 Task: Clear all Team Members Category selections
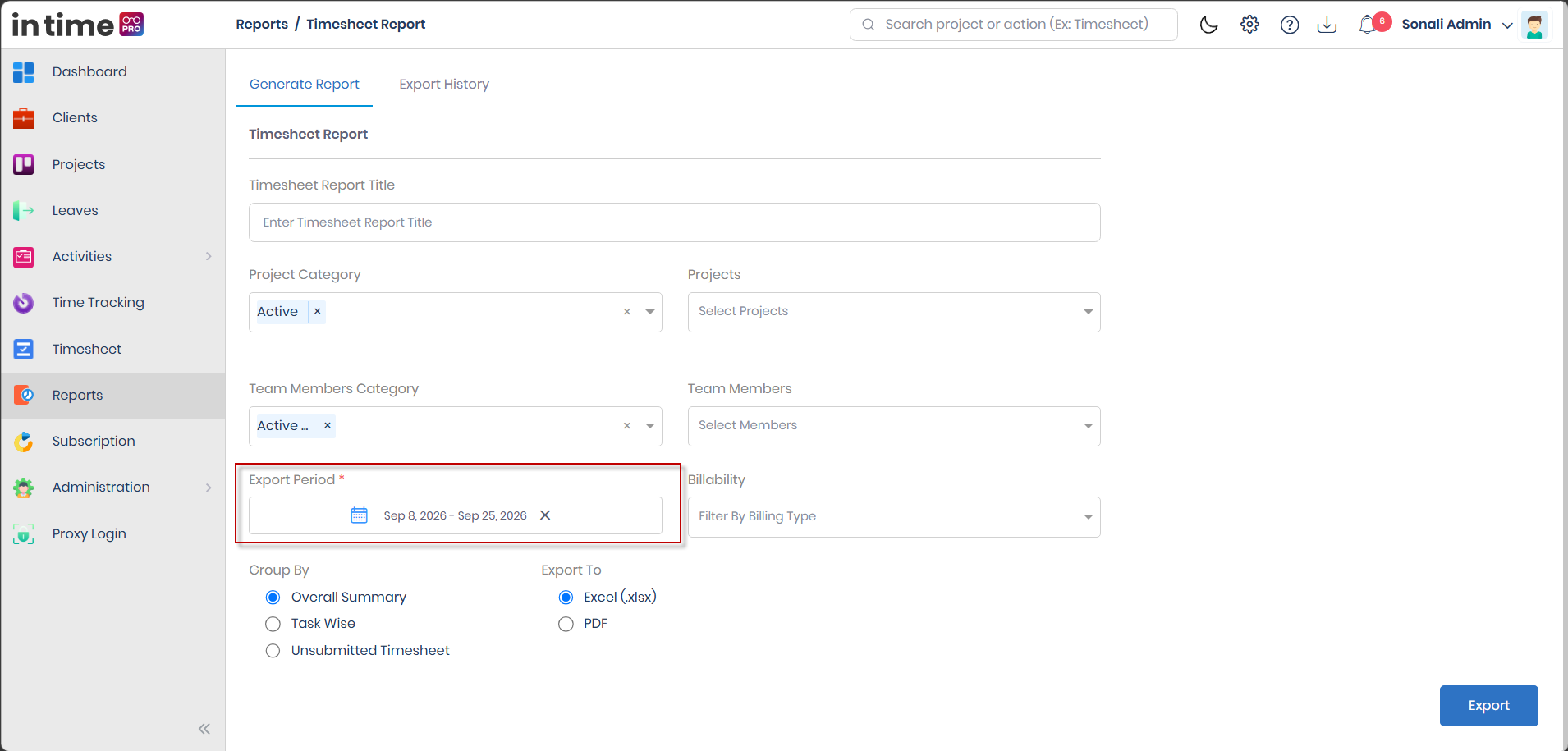(627, 426)
